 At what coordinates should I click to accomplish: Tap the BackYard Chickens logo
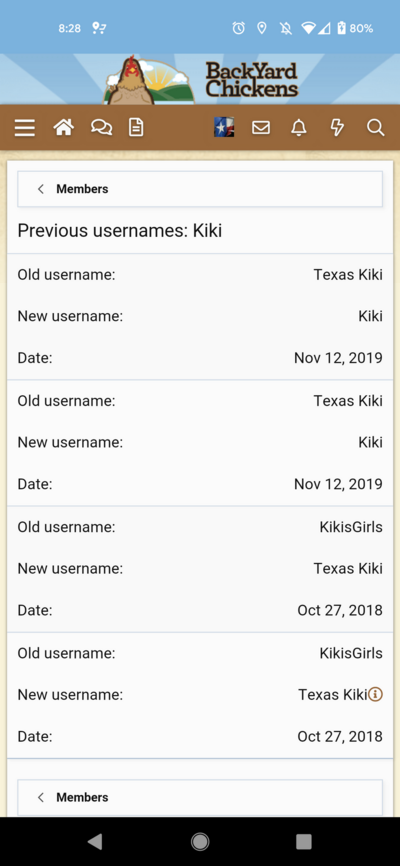[201, 79]
